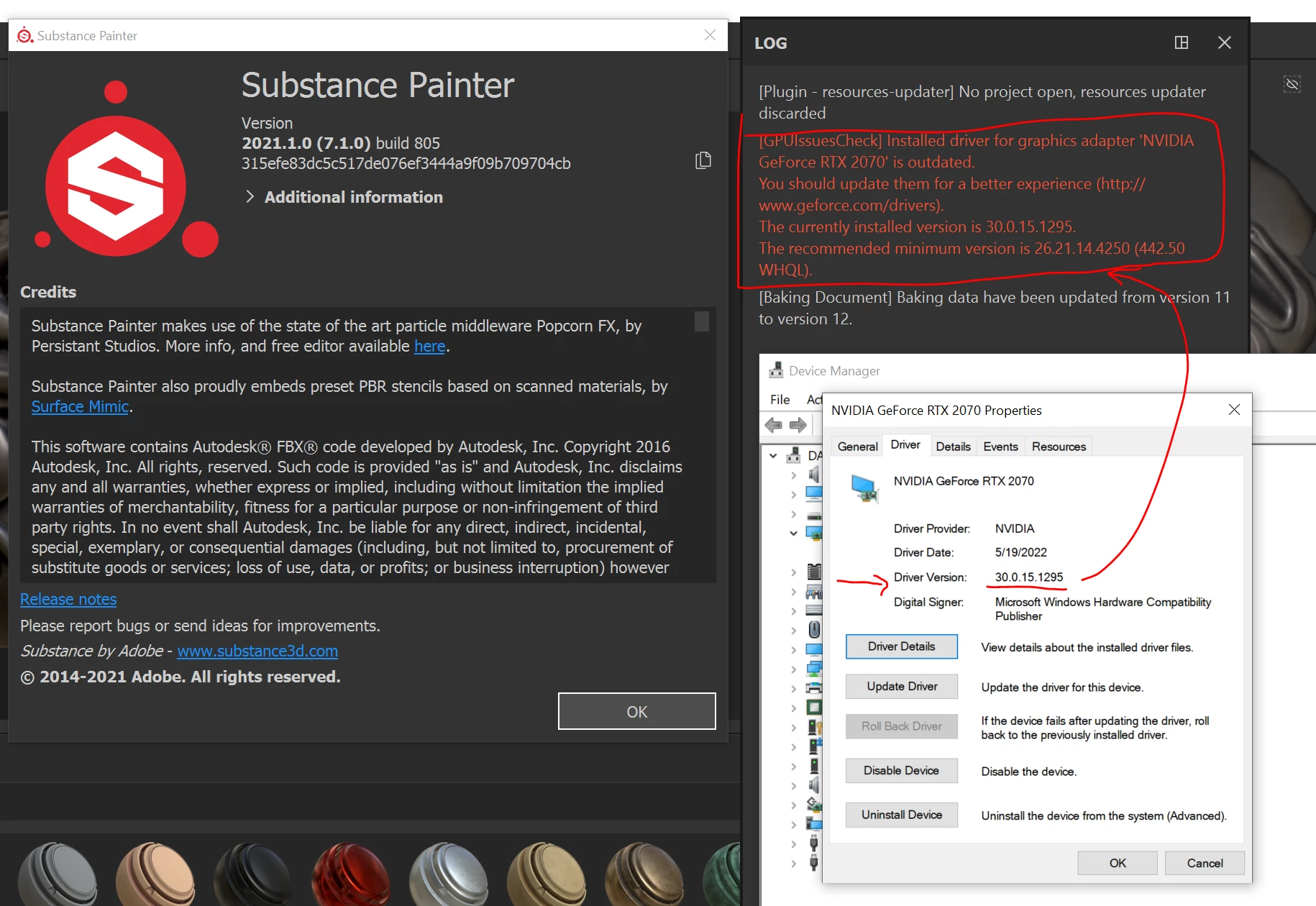
Task: Open the Release notes link
Action: (x=68, y=599)
